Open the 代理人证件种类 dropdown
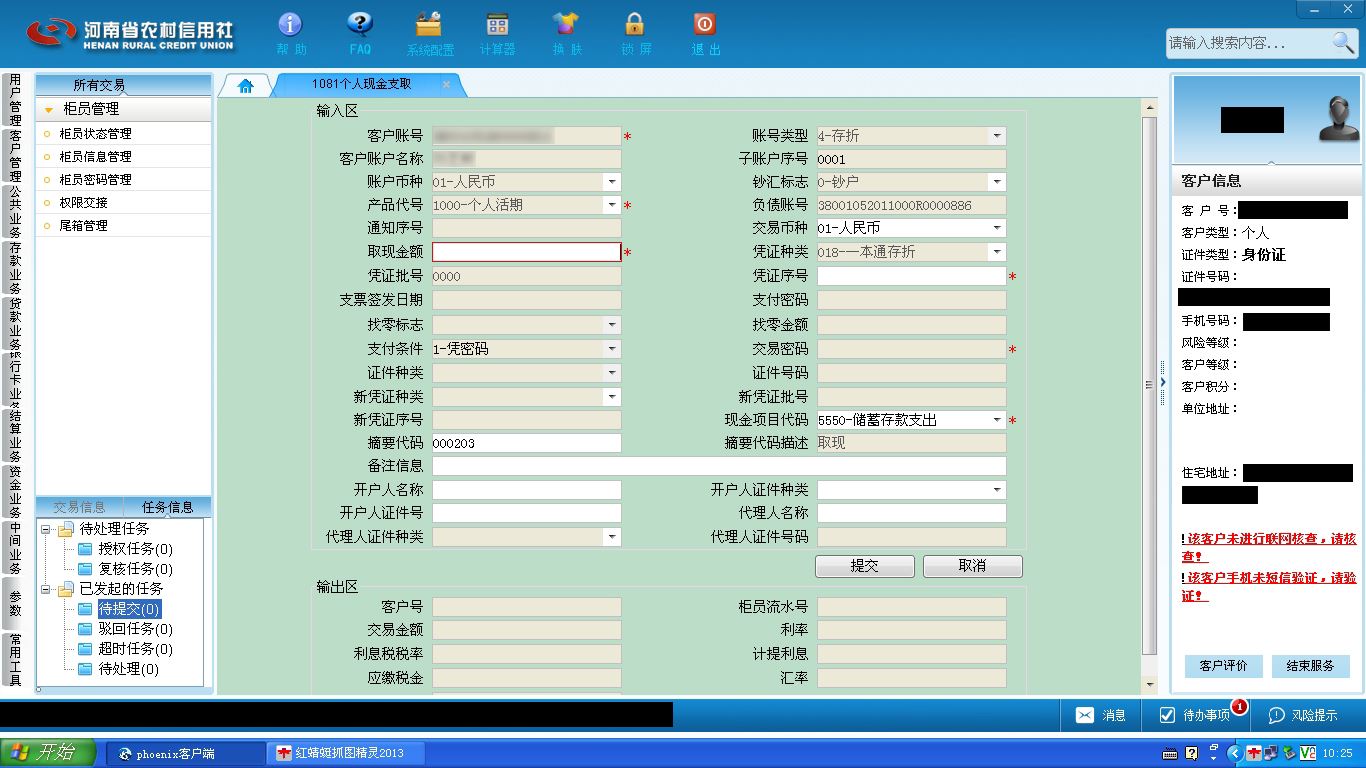This screenshot has height=768, width=1366. coord(612,537)
